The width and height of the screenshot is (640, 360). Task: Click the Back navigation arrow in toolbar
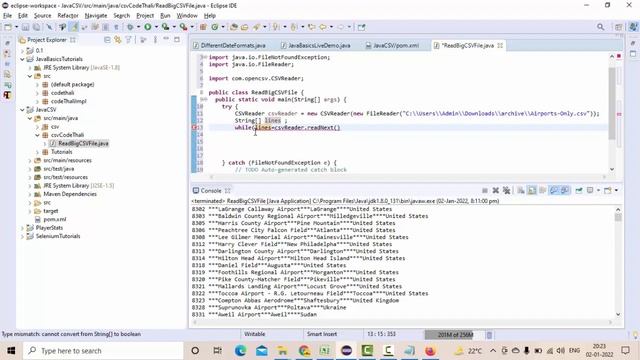(322, 27)
